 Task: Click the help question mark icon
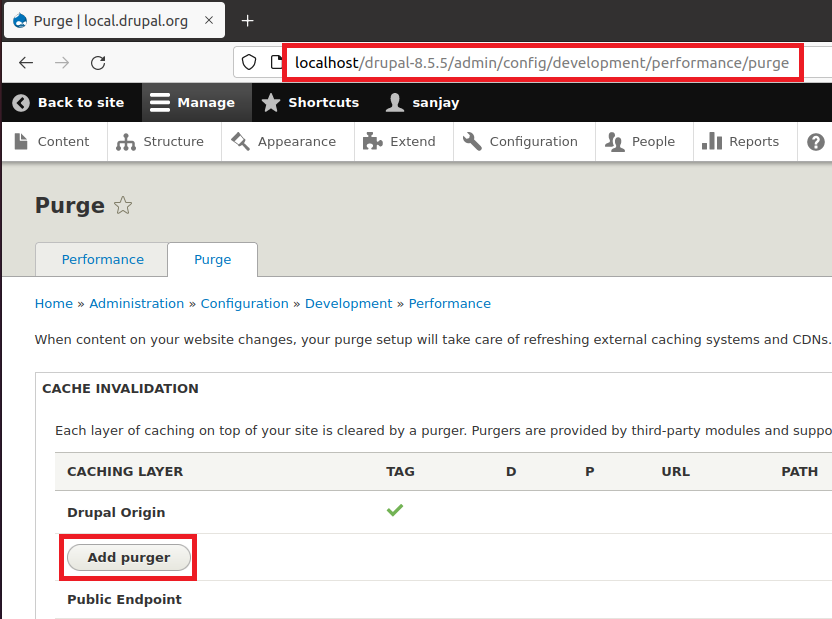pyautogui.click(x=815, y=142)
